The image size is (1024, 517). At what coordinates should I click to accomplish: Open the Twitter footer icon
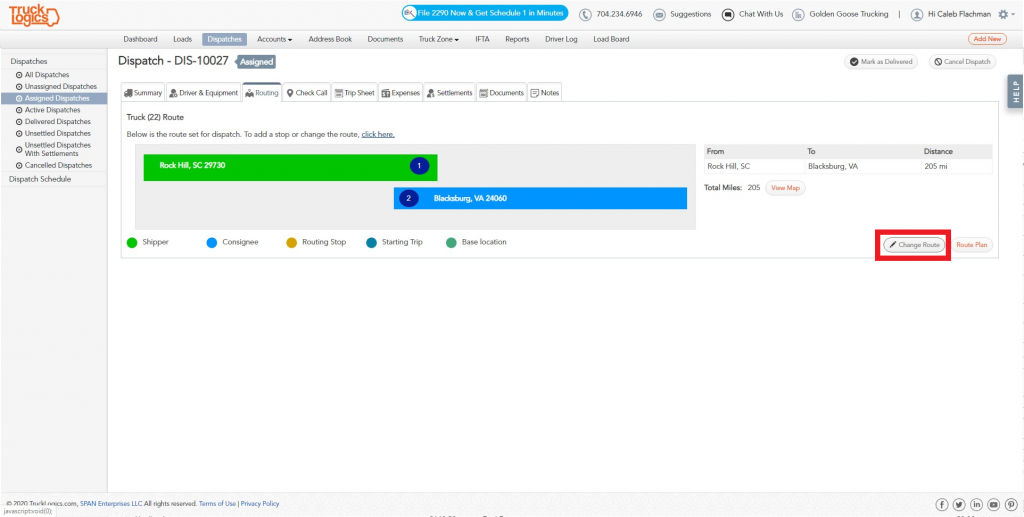pos(959,505)
